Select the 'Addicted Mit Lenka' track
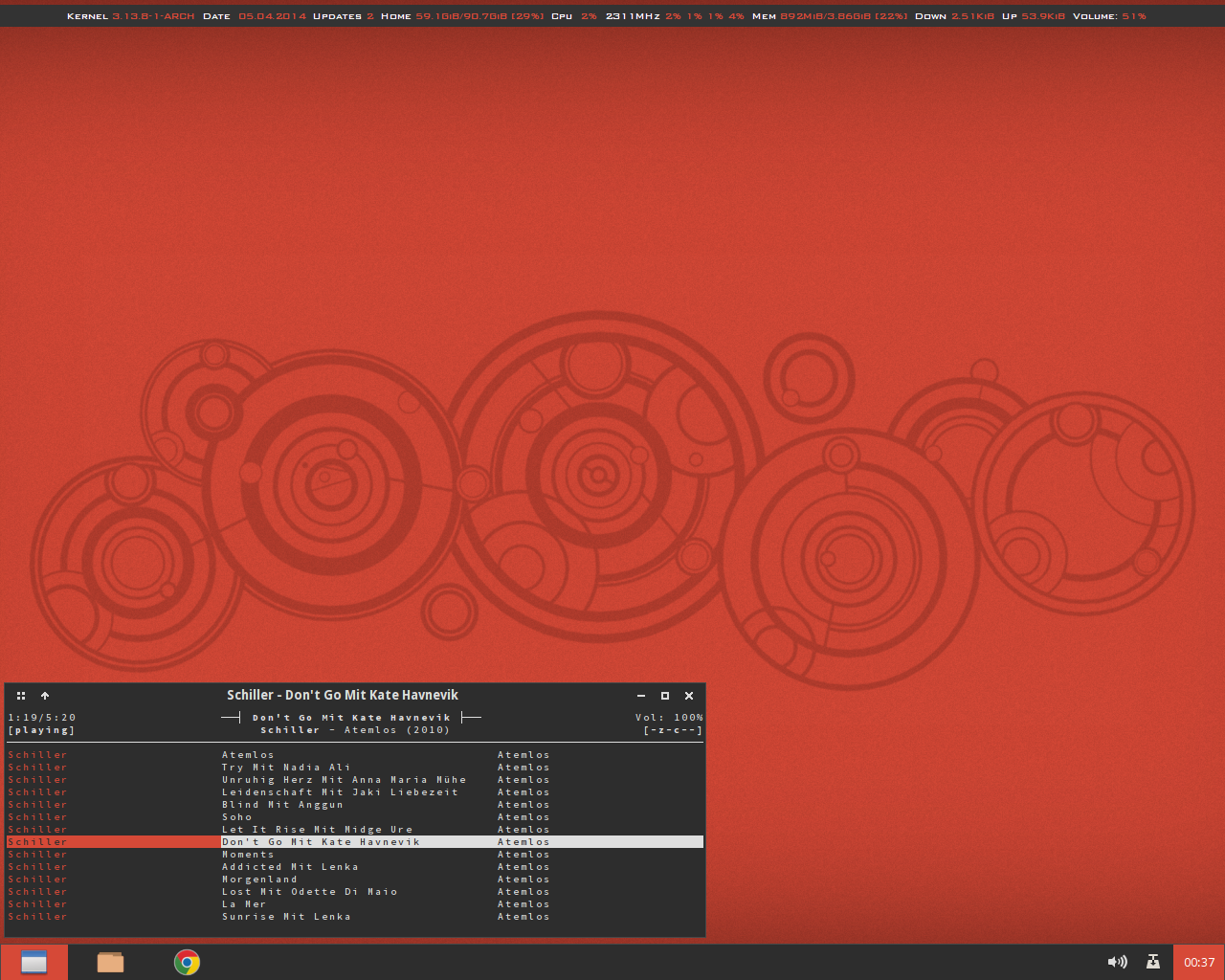Viewport: 1225px width, 980px height. click(355, 867)
